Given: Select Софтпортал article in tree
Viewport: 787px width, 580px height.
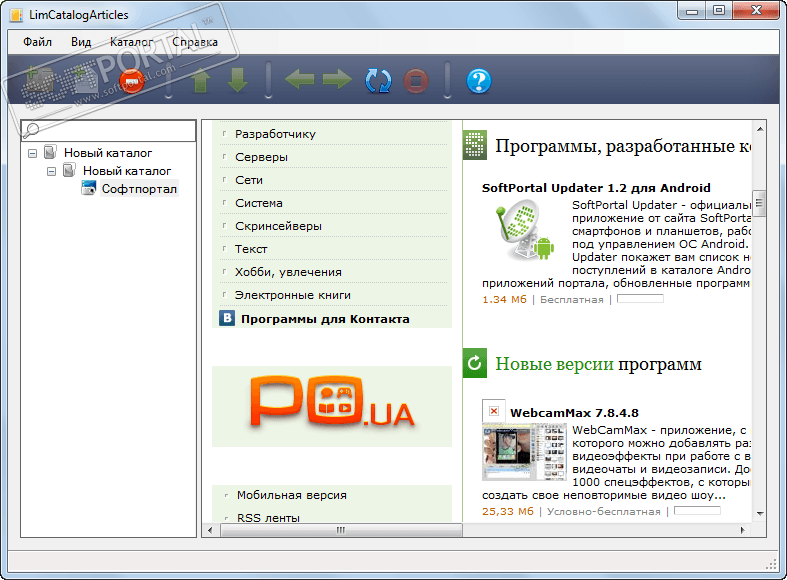Looking at the screenshot, I should pos(139,189).
